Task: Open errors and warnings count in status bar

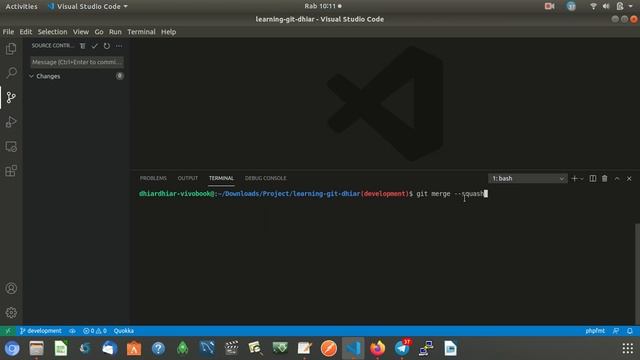Action: pyautogui.click(x=95, y=331)
